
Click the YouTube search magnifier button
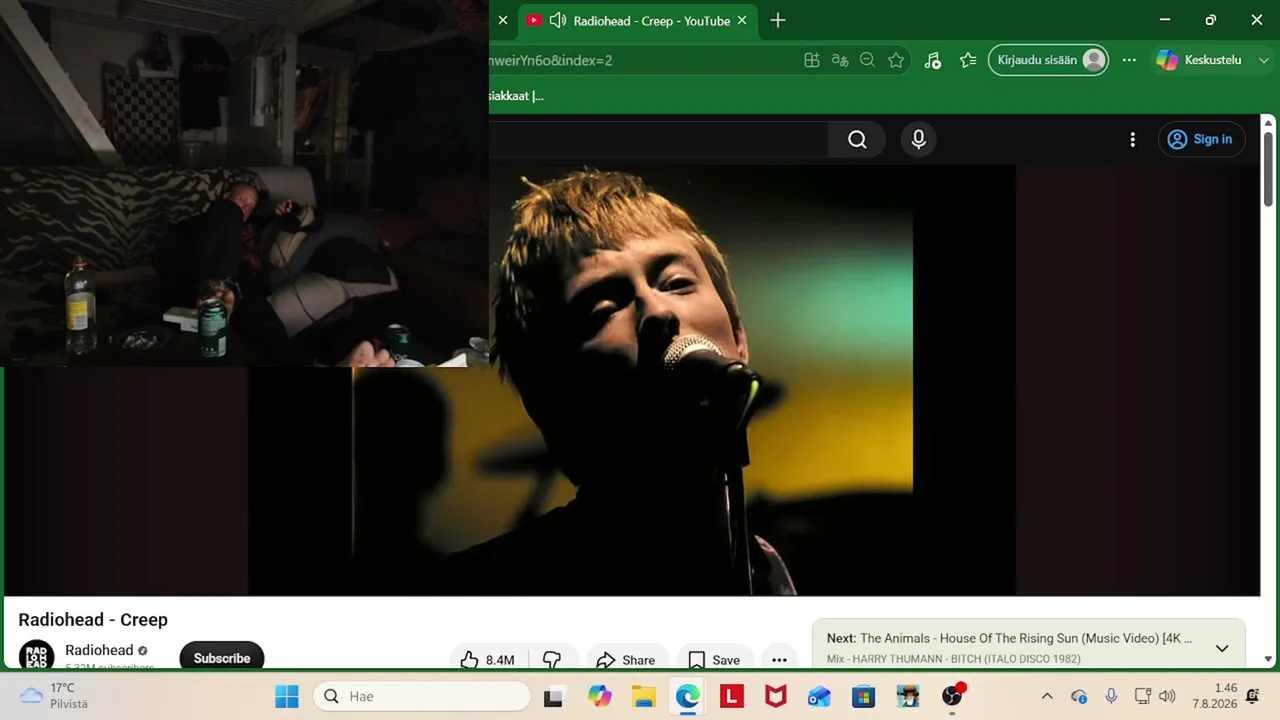tap(857, 140)
